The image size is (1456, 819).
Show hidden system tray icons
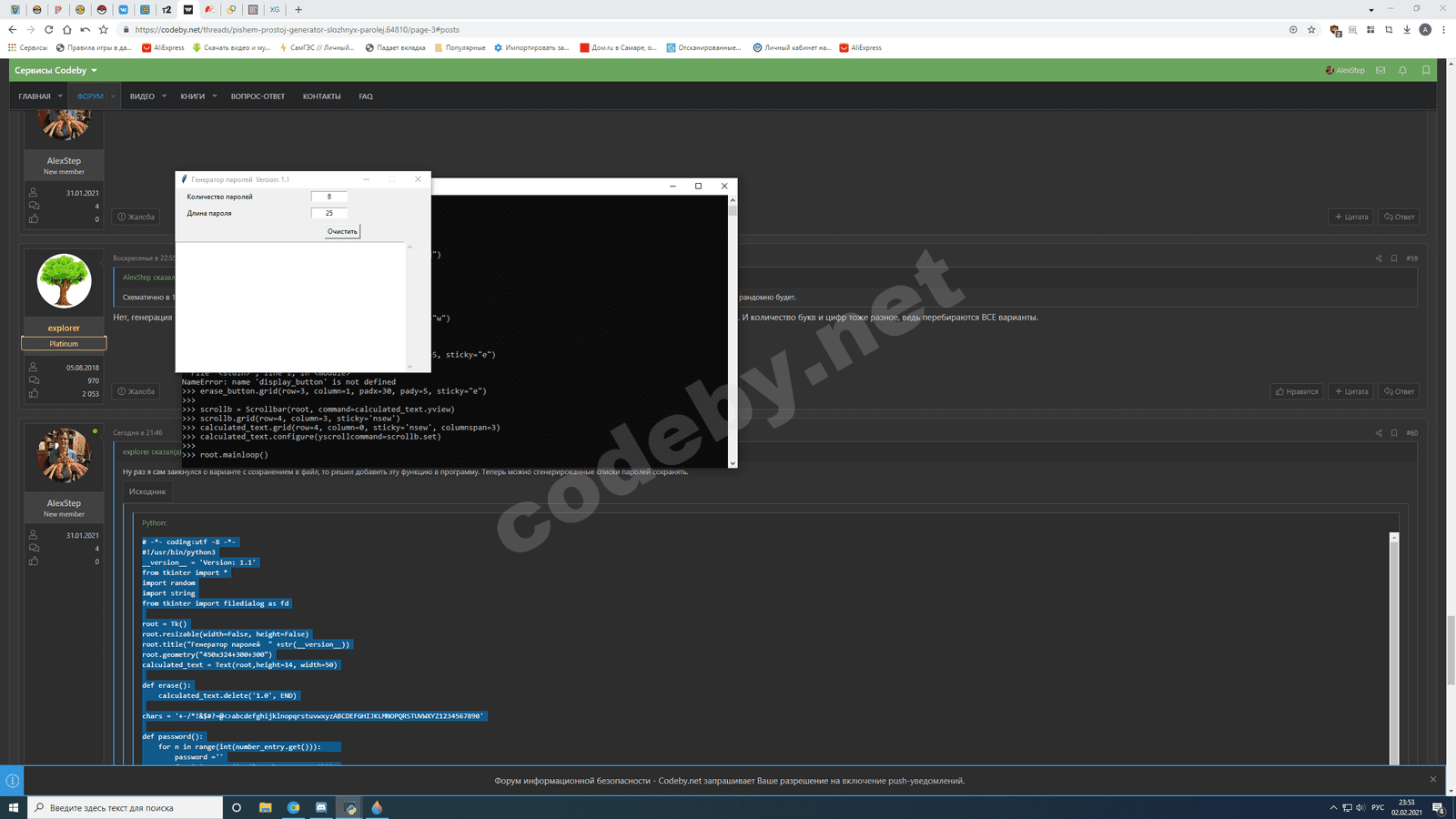[1334, 807]
